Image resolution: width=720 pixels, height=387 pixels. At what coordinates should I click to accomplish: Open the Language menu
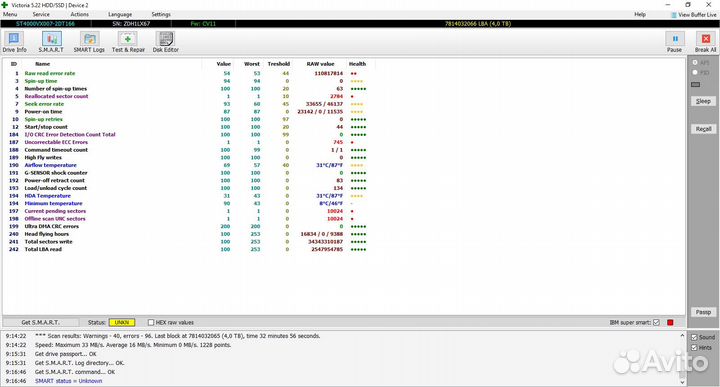[120, 14]
